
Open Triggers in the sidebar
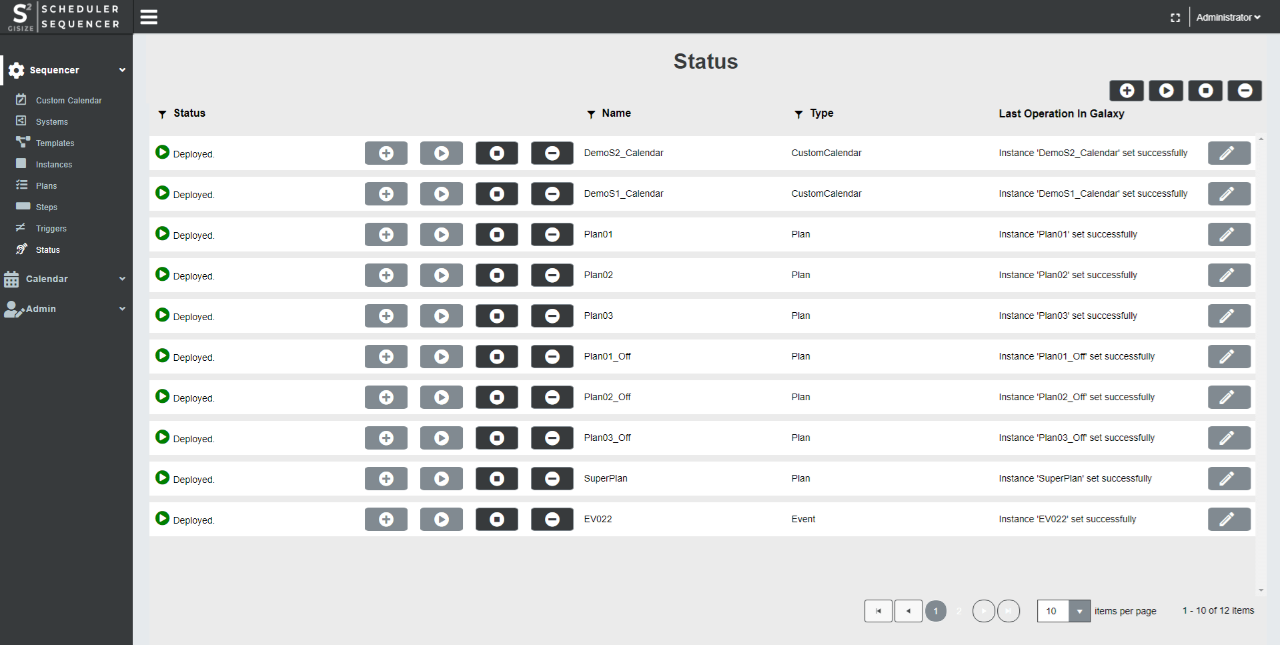click(x=51, y=229)
